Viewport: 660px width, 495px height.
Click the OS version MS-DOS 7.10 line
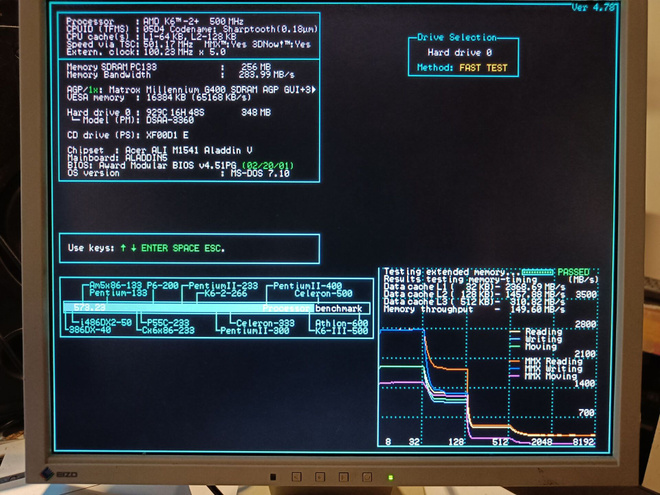point(178,173)
